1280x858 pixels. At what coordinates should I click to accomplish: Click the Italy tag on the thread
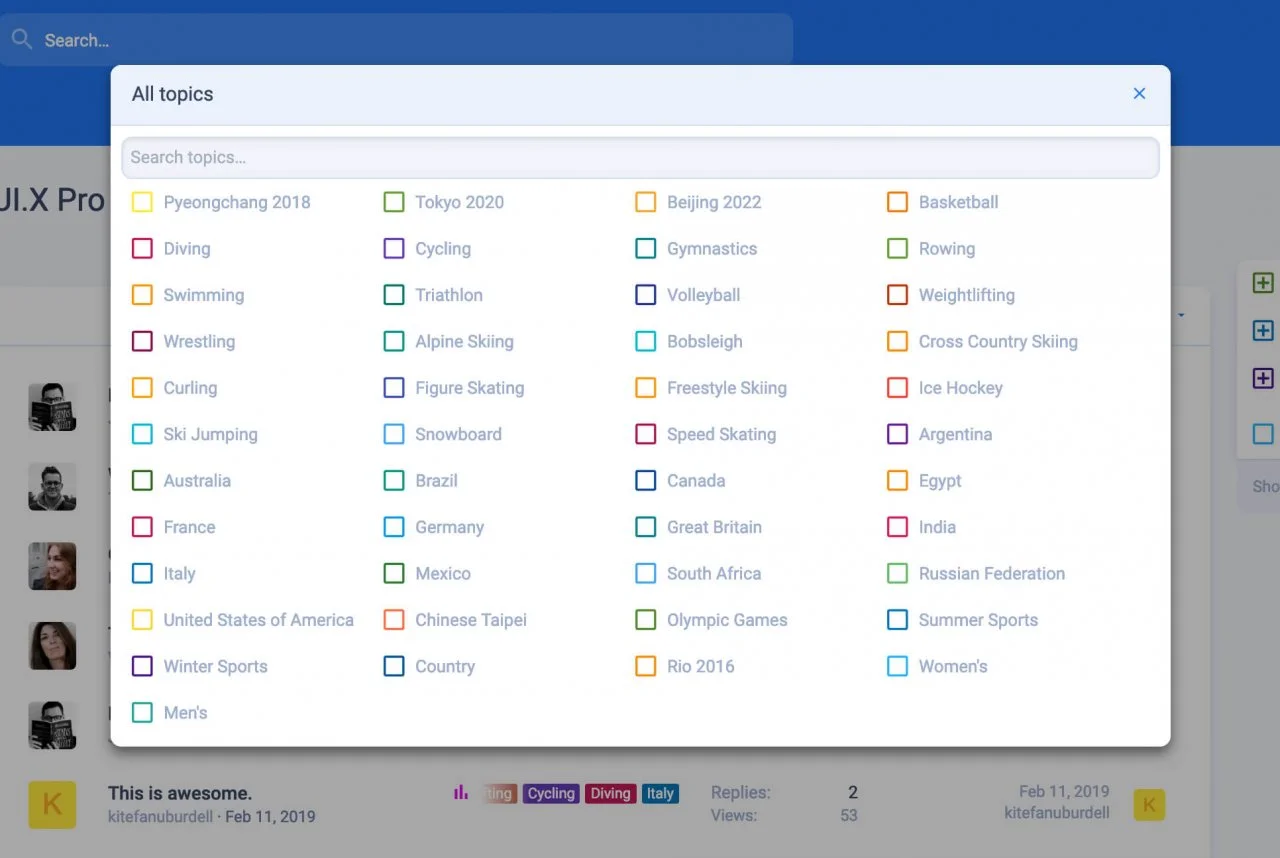pos(660,794)
